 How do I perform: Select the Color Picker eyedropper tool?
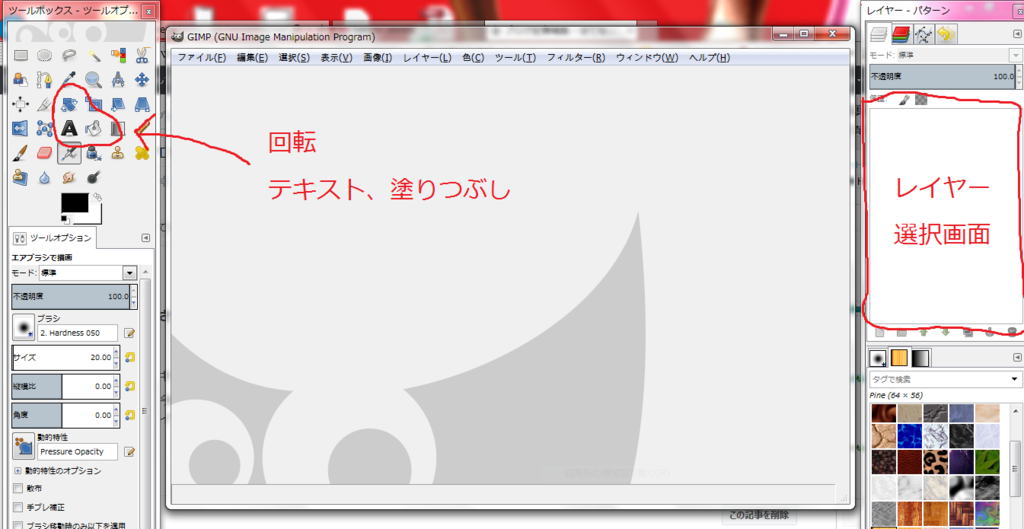(x=69, y=80)
